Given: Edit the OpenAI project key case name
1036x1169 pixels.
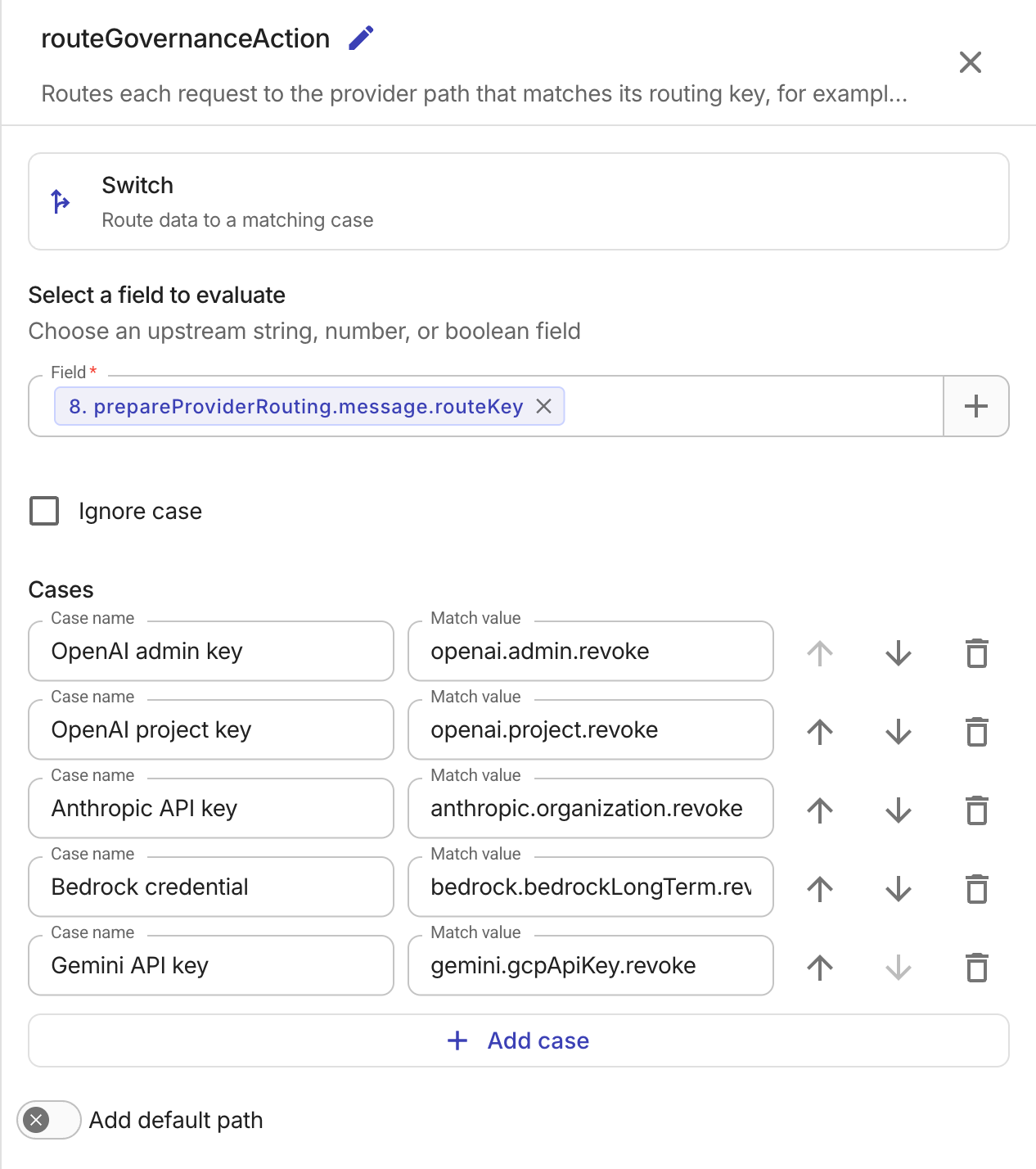Looking at the screenshot, I should 211,729.
